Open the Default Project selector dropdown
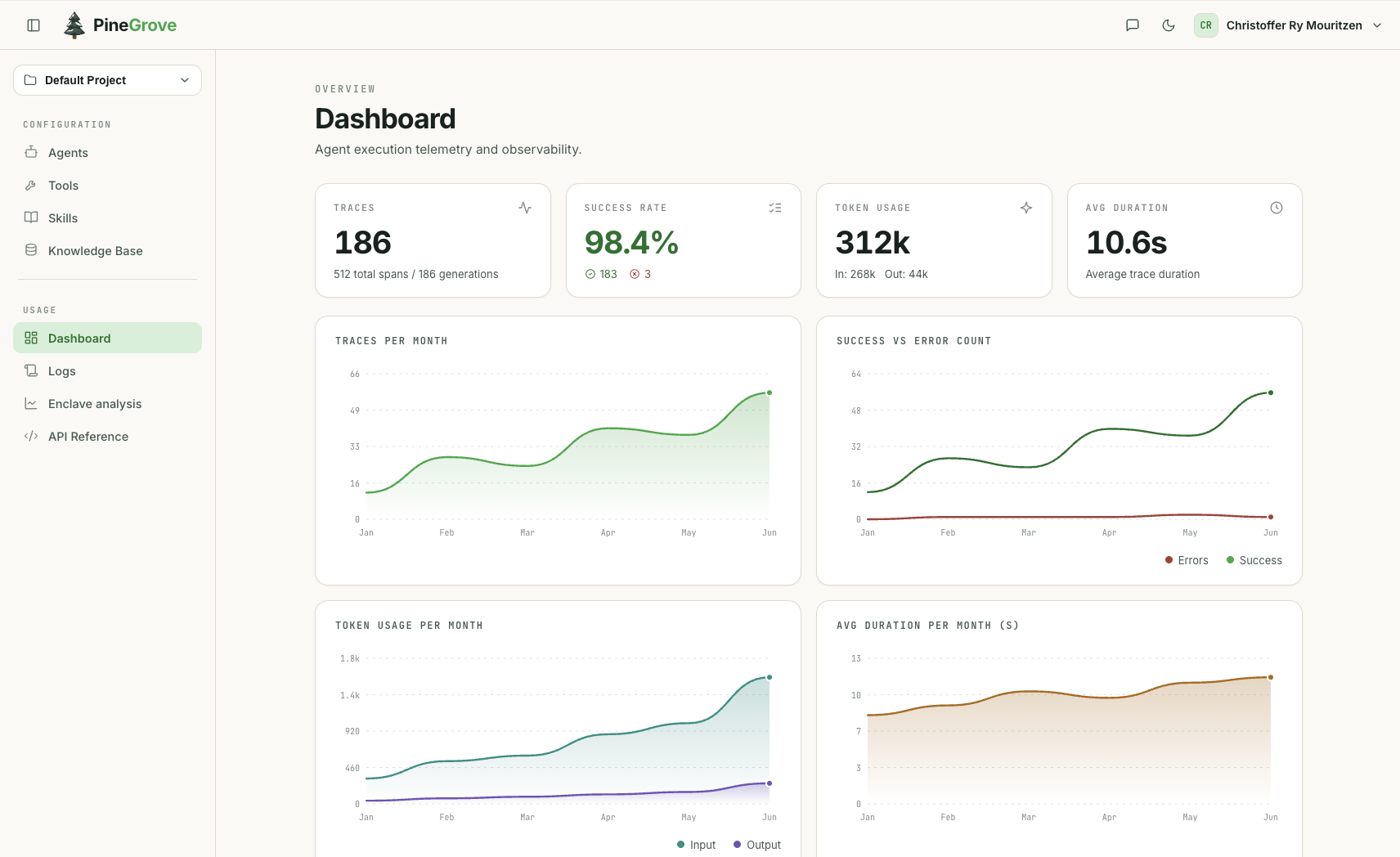Screen dimensions: 1400x857 click(x=107, y=80)
